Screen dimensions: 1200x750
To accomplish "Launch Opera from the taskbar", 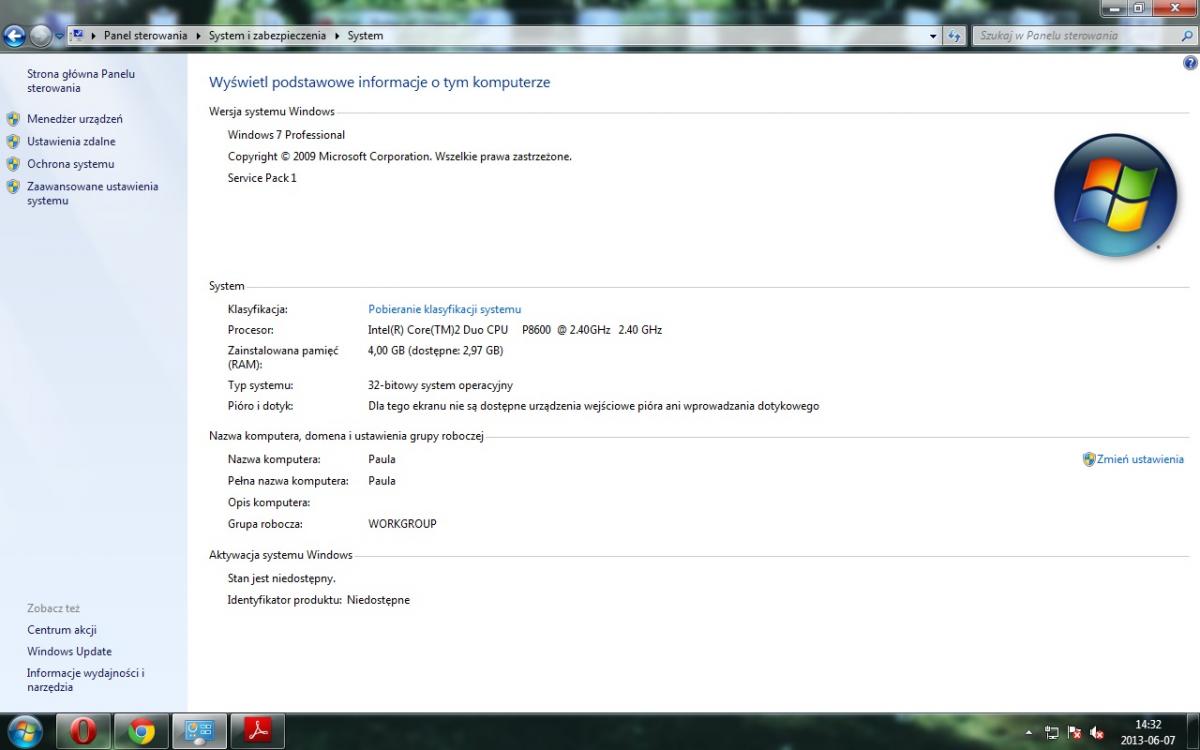I will tap(83, 732).
